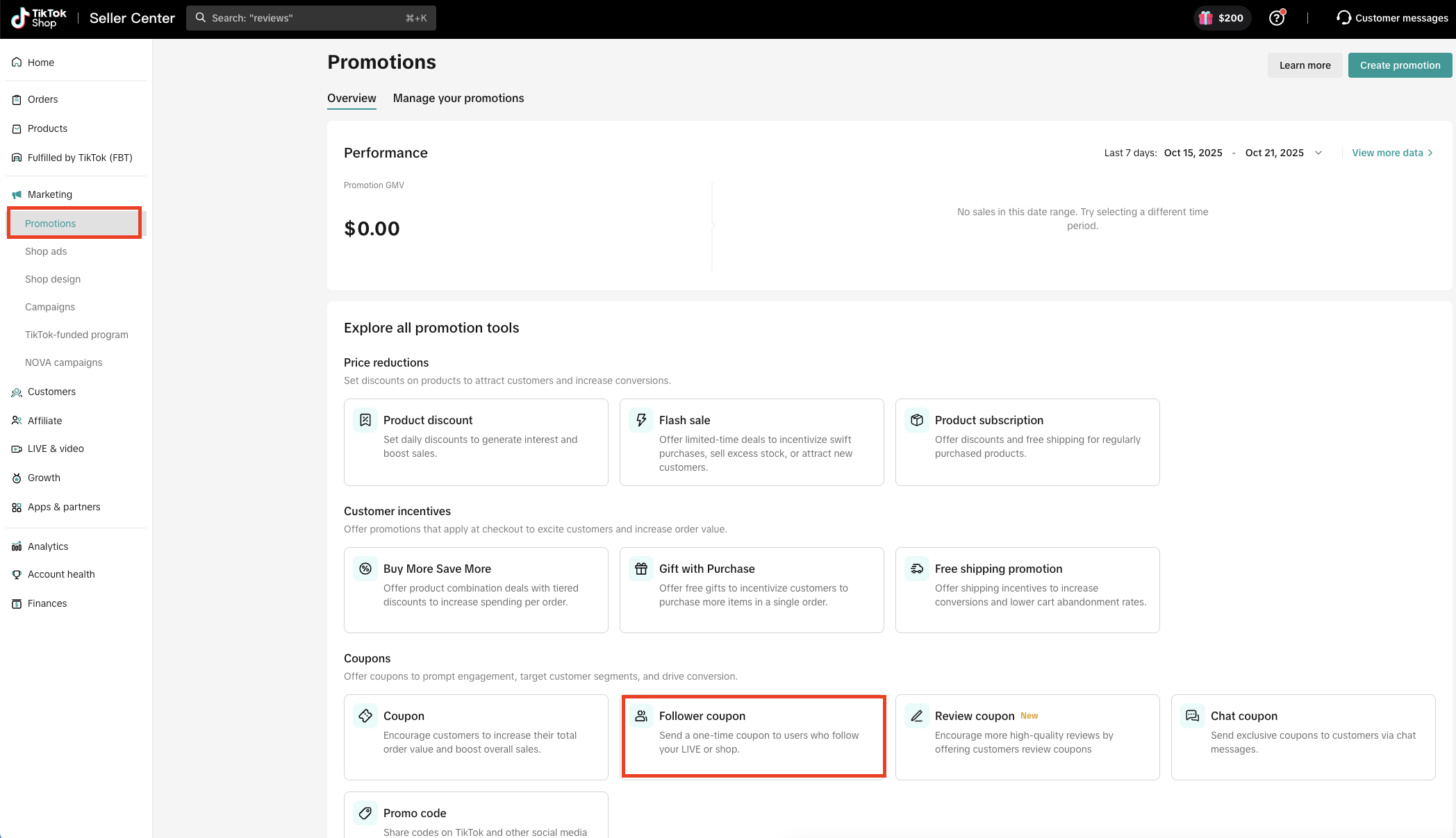Click the Chat coupon message icon

(x=1193, y=716)
